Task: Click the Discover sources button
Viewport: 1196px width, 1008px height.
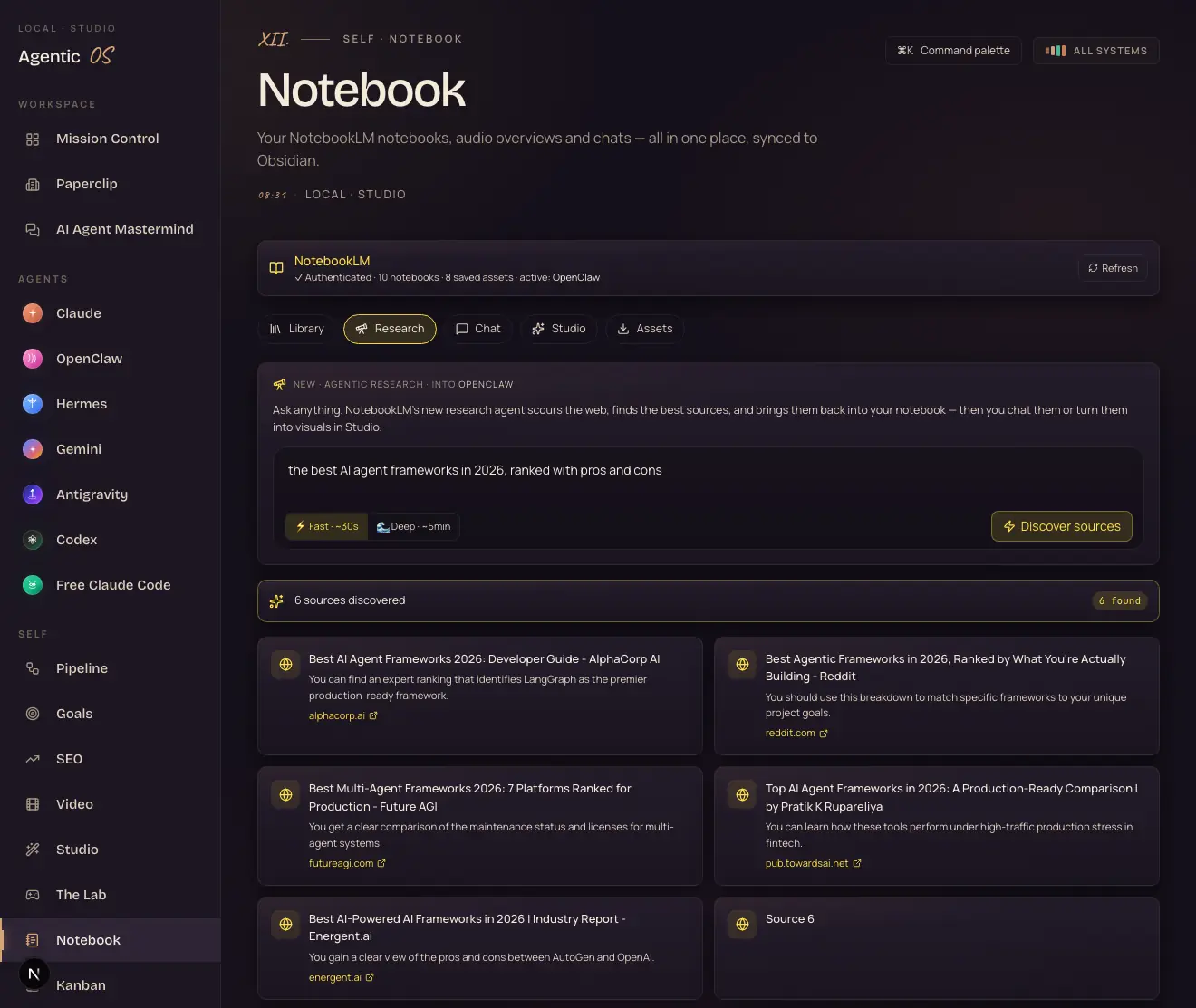Action: tap(1062, 526)
